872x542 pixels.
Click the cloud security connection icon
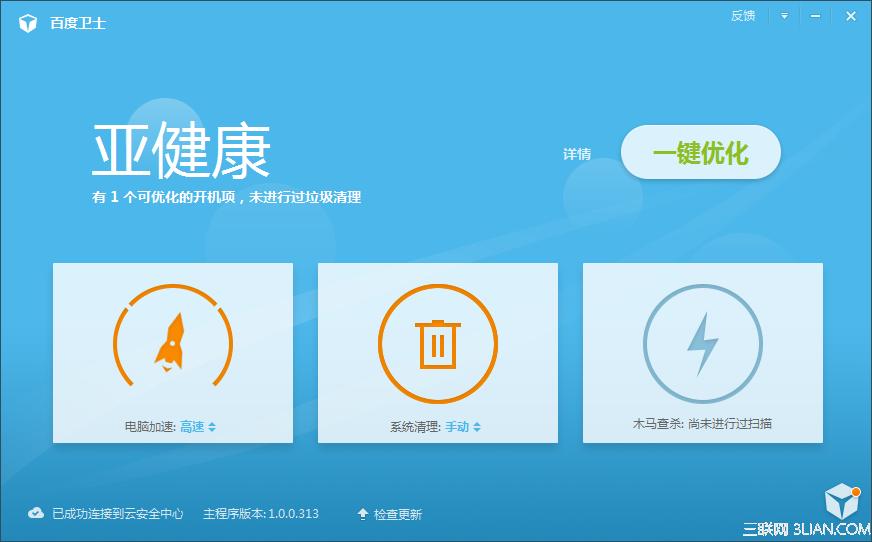tap(36, 513)
